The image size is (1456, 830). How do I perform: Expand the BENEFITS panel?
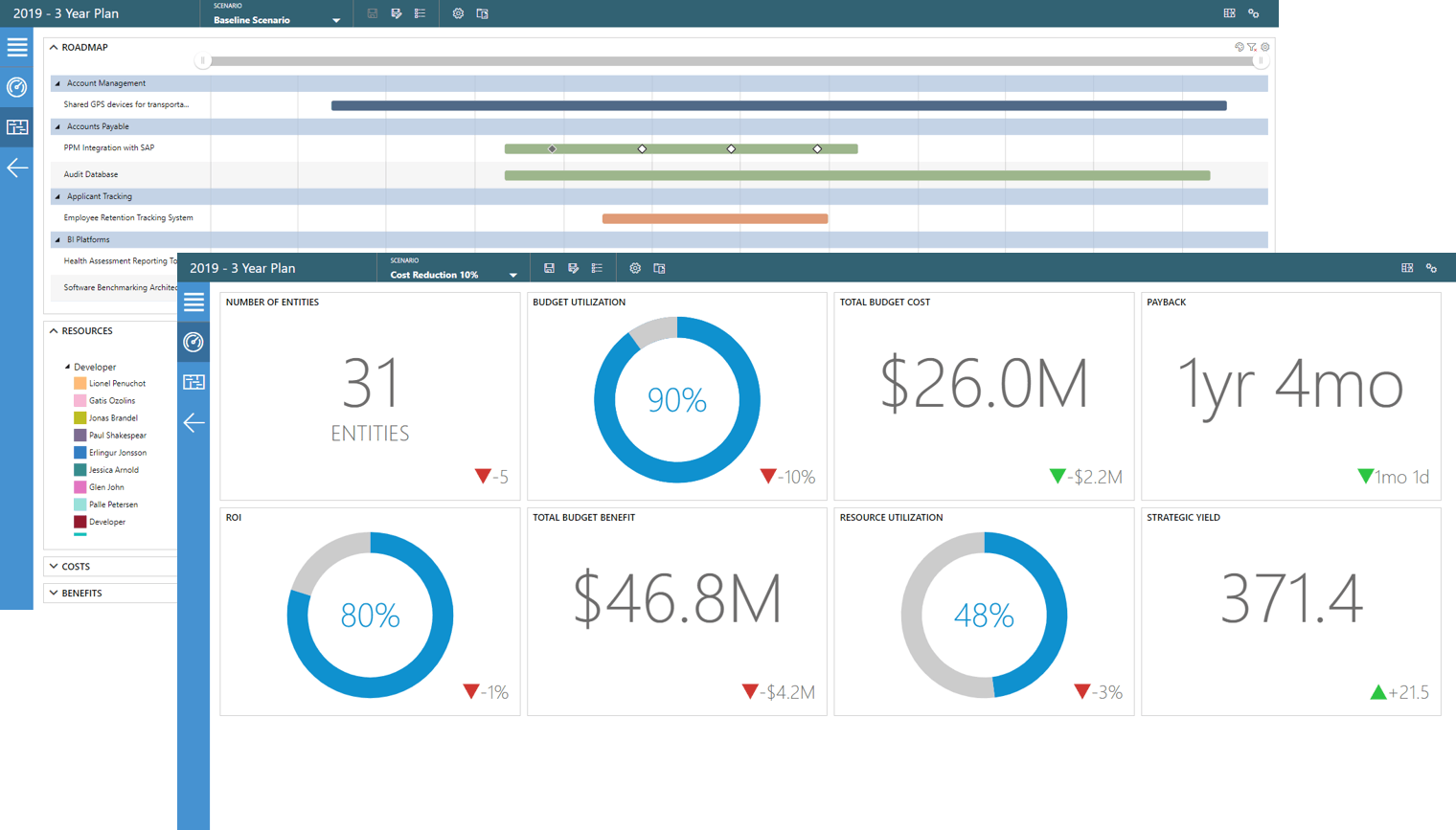coord(54,594)
